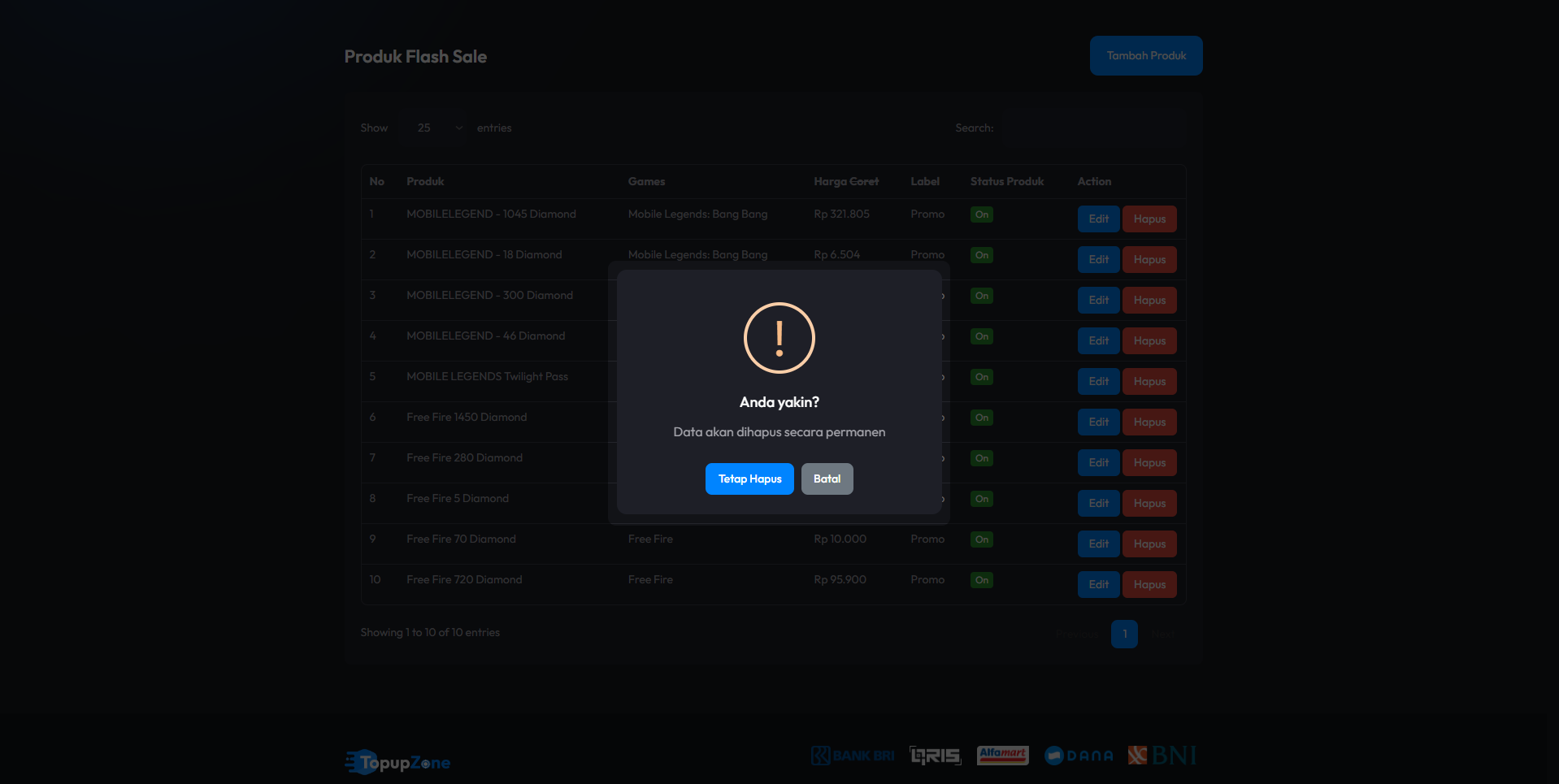The width and height of the screenshot is (1559, 784).
Task: Click the Next pagination link
Action: pyautogui.click(x=1162, y=634)
